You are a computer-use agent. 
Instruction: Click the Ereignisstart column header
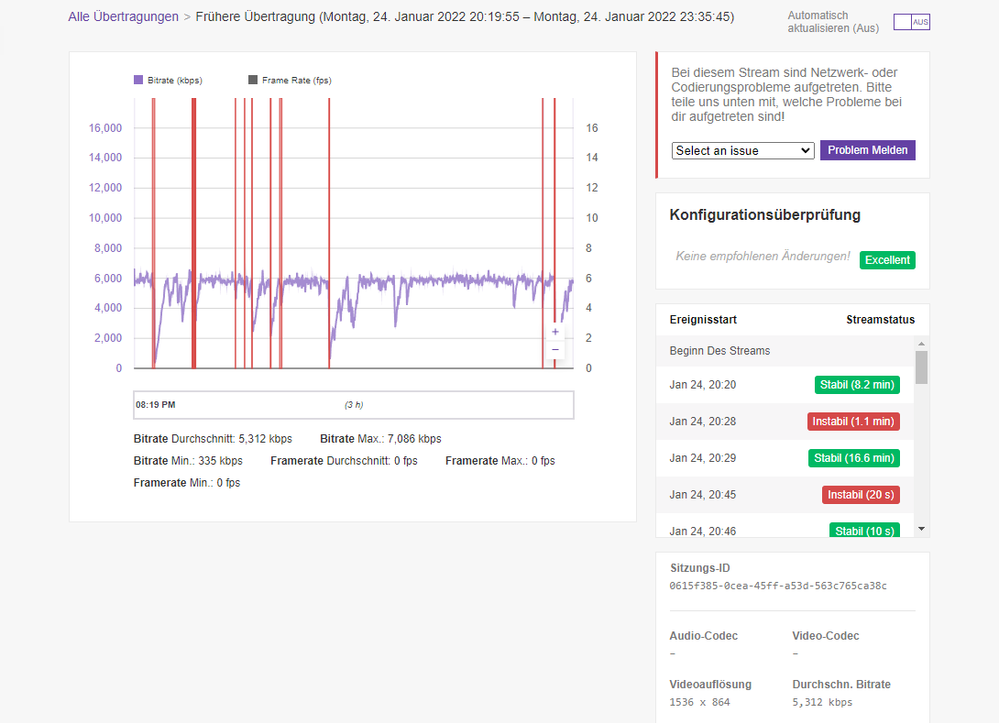pos(703,320)
